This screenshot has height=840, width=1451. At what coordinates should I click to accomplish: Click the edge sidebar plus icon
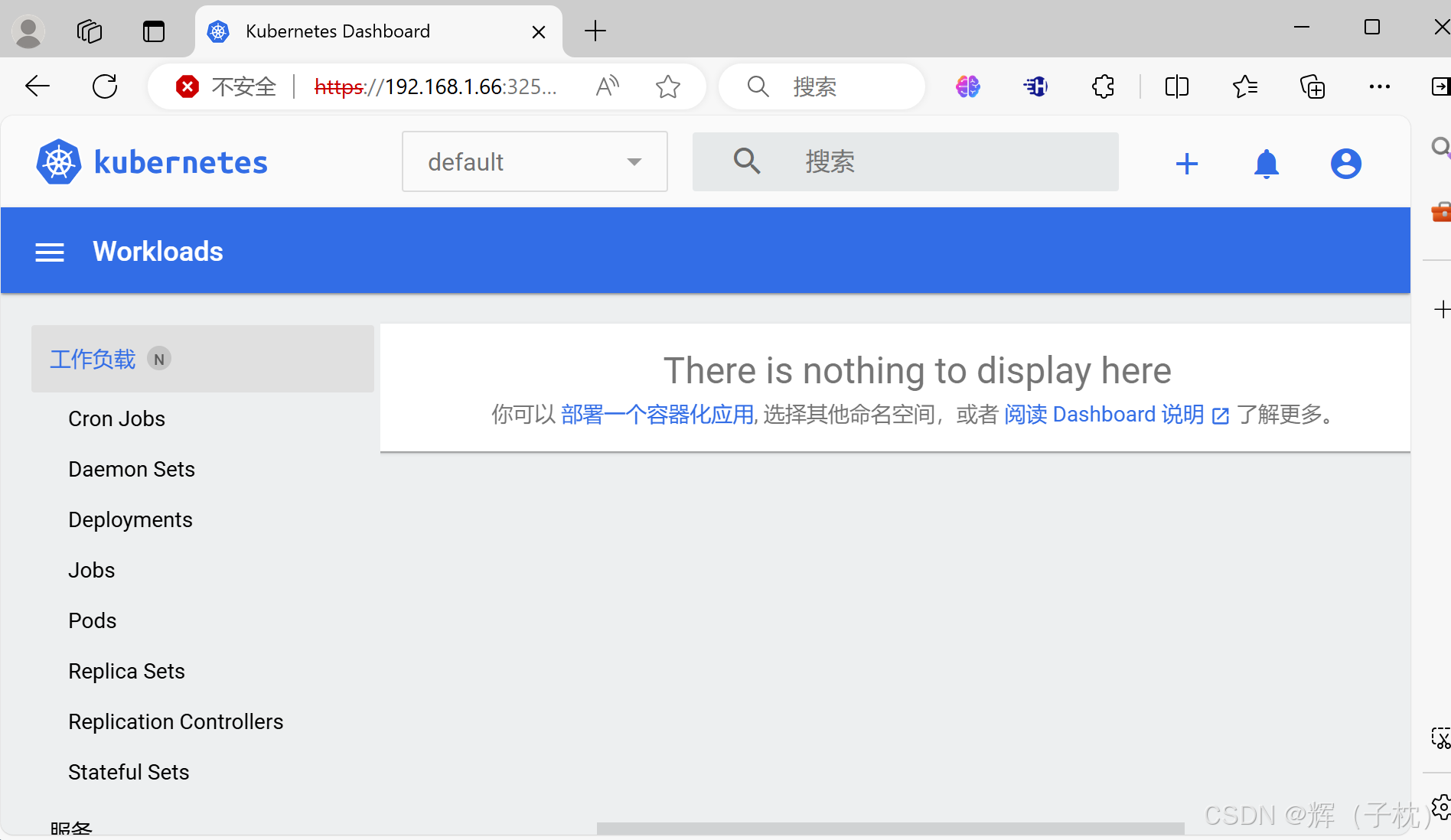(x=1442, y=309)
